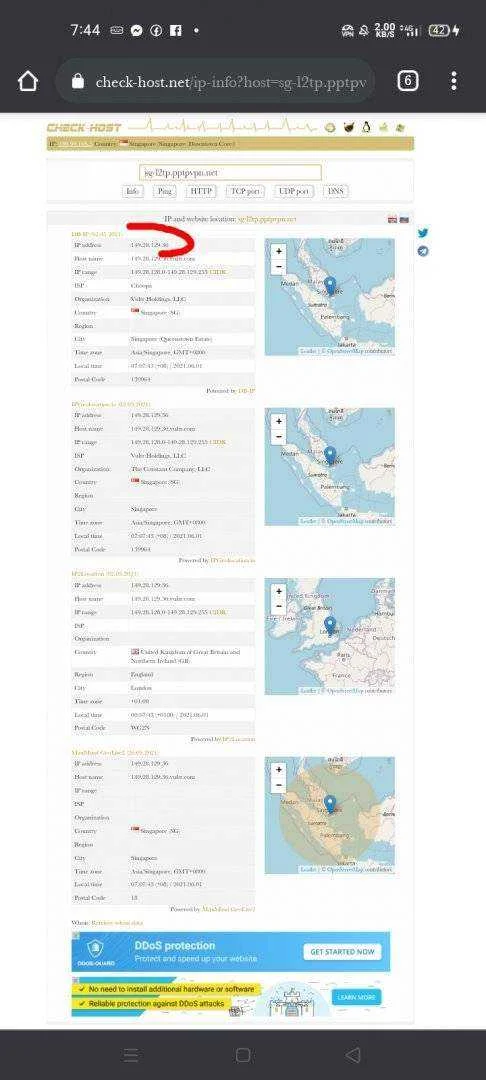Click the CIDR link in the IPGeolocation section

(x=218, y=442)
